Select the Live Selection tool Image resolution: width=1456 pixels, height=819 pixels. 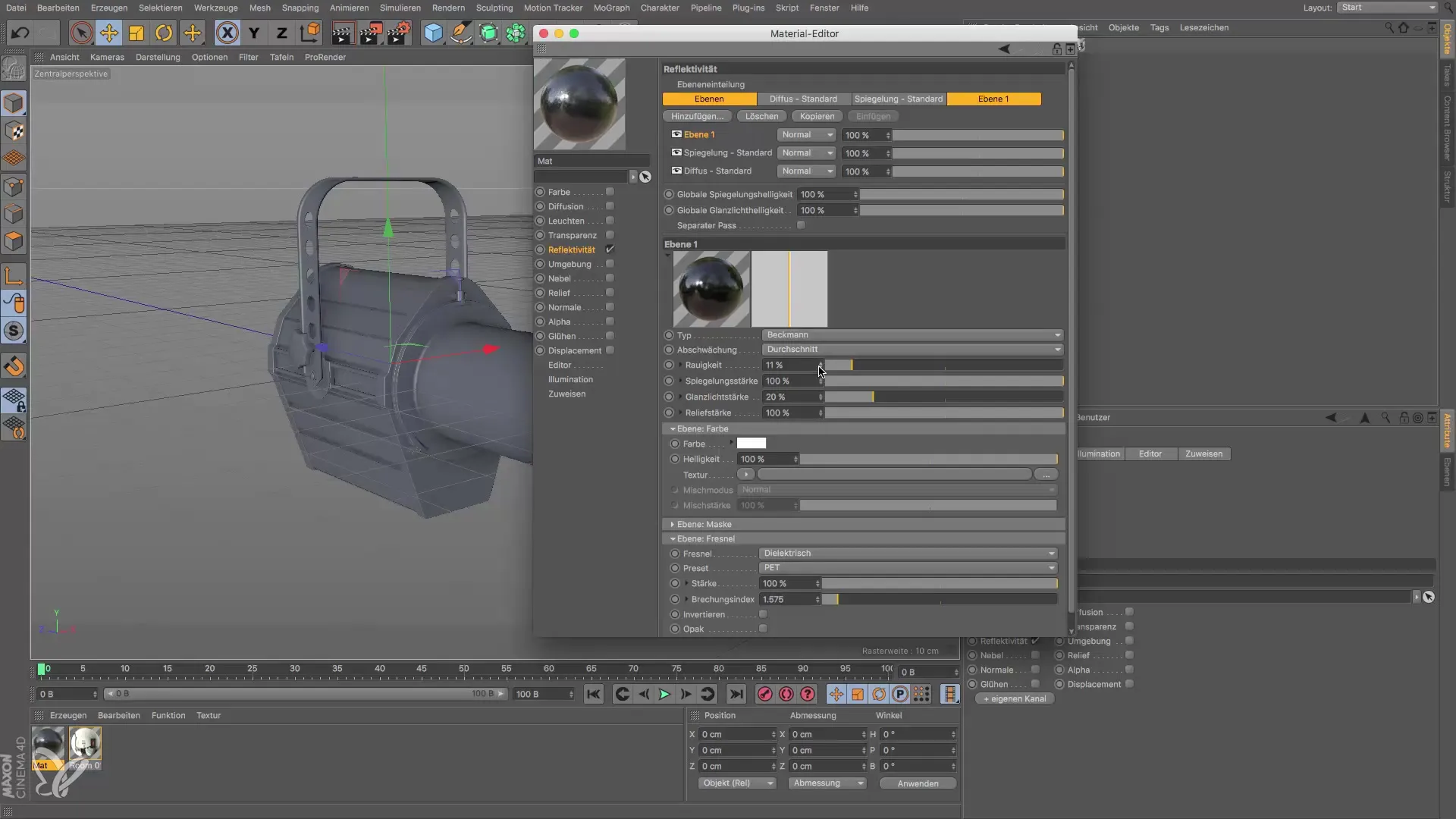pos(81,33)
